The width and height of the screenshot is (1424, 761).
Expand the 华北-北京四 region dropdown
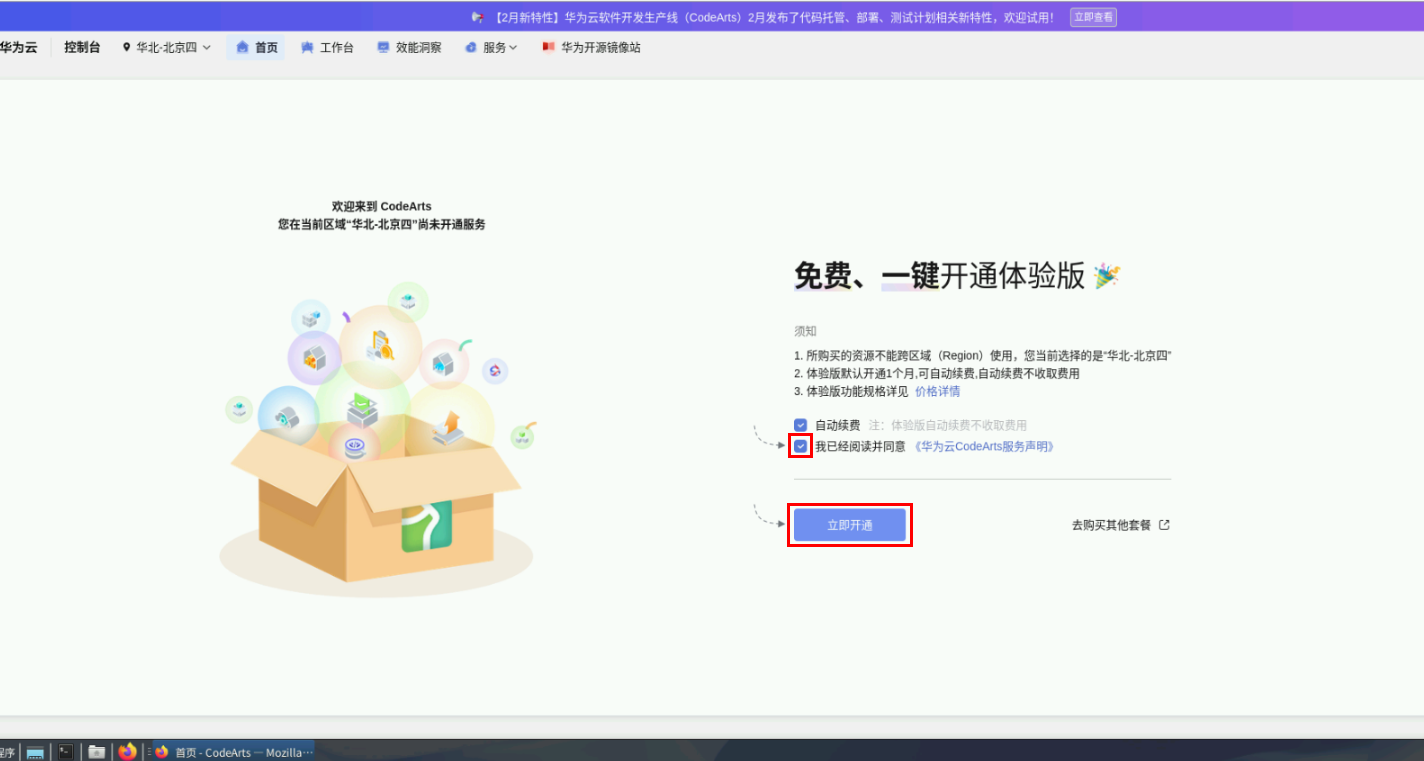click(167, 47)
